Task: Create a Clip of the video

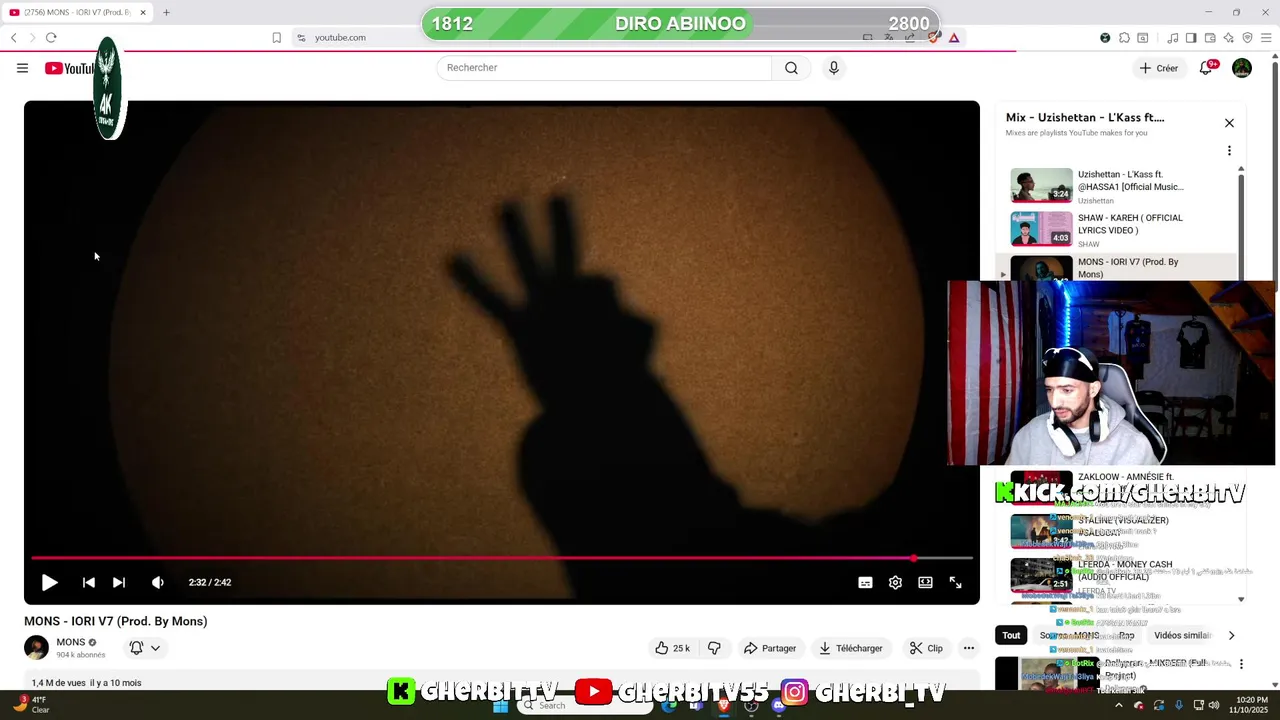Action: tap(926, 648)
